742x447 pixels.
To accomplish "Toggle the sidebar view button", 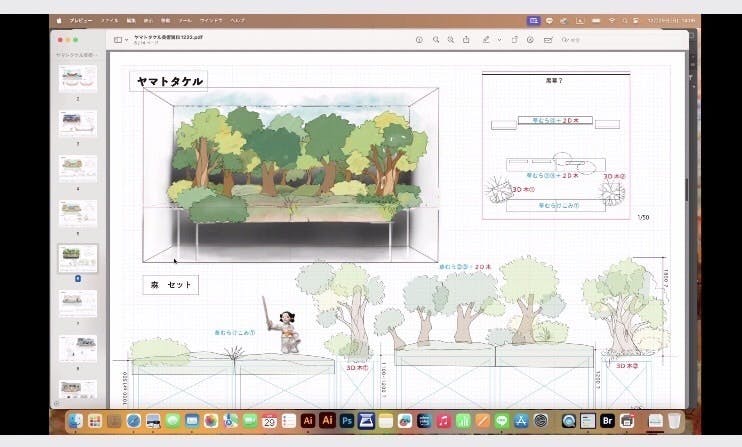I will tap(117, 40).
